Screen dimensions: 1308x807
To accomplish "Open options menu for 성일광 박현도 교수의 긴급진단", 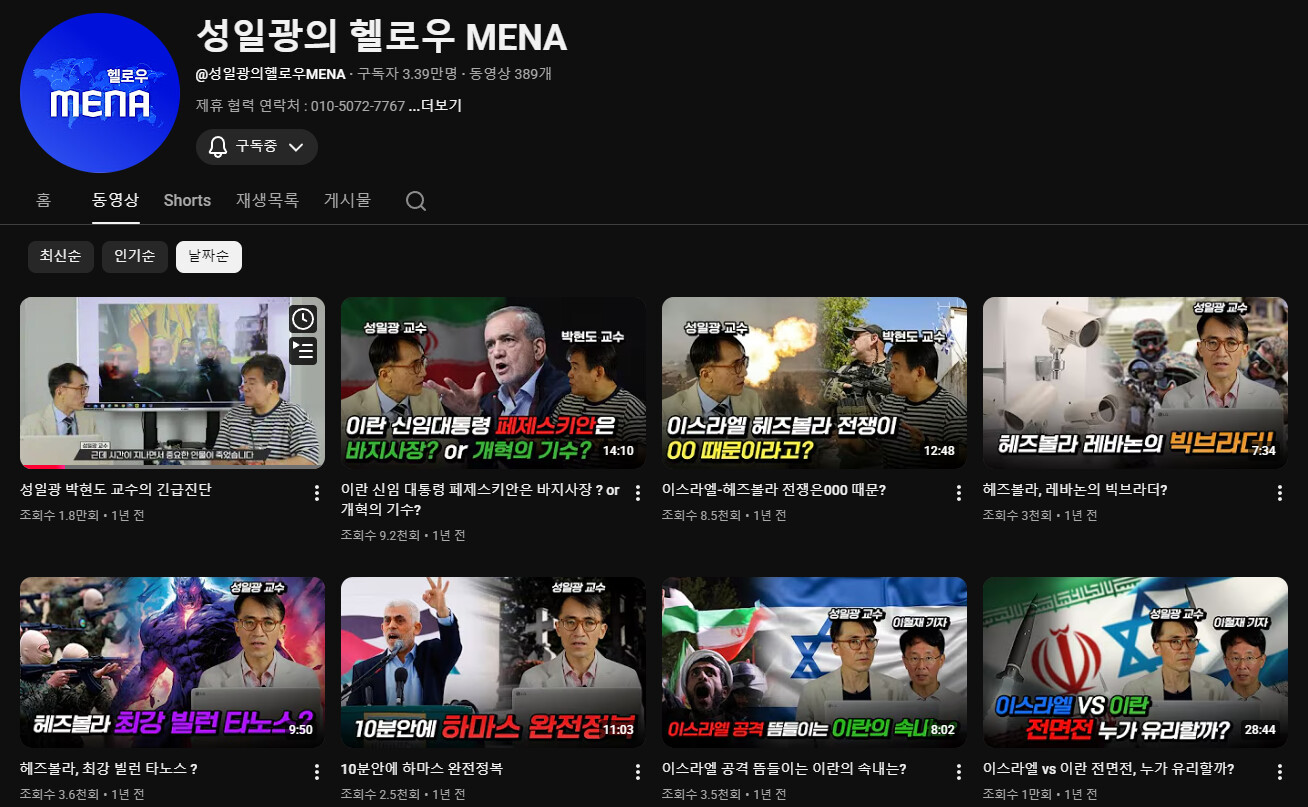I will (317, 492).
